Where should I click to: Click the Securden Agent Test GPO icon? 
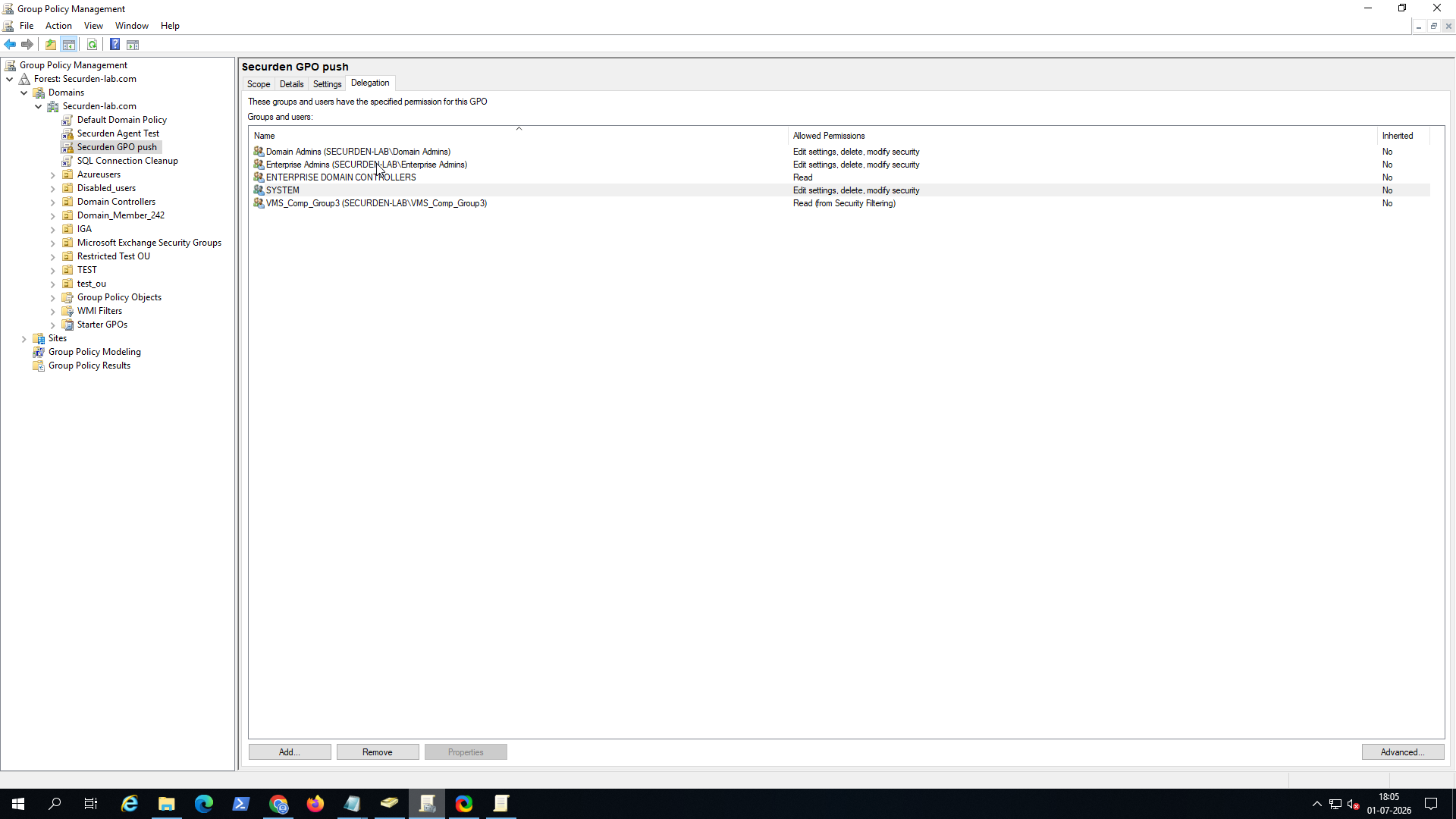[x=67, y=133]
